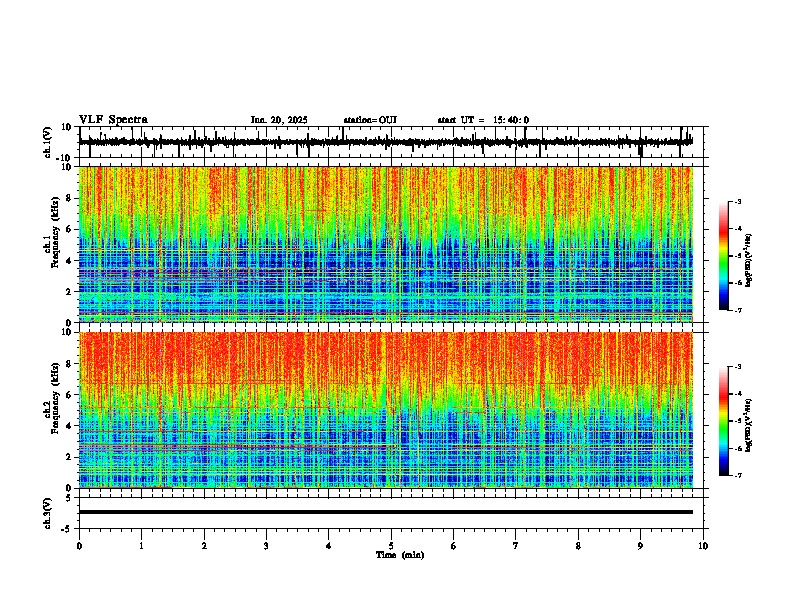Click the "ch.1(V)" waveform axis label
792x612 pixels.
pyautogui.click(x=48, y=142)
